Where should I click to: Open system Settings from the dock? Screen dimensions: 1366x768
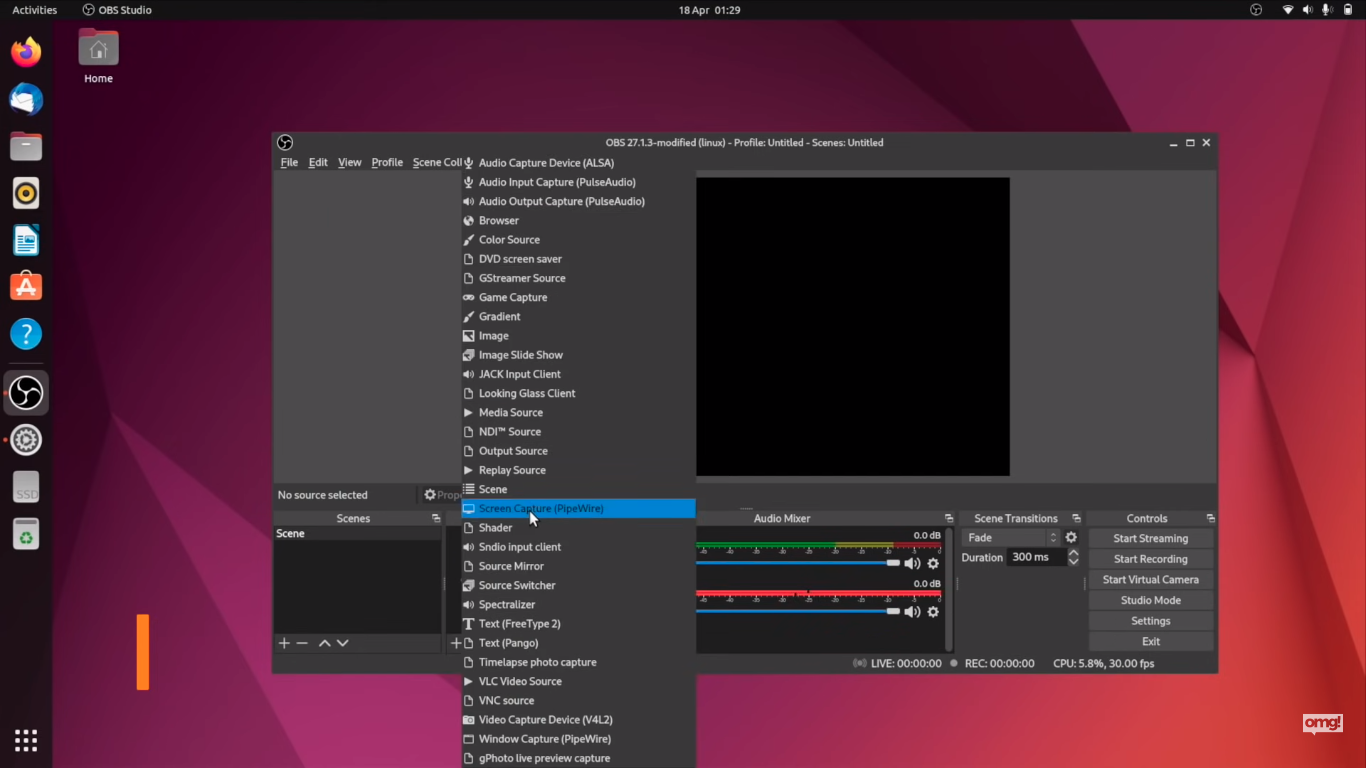click(26, 440)
